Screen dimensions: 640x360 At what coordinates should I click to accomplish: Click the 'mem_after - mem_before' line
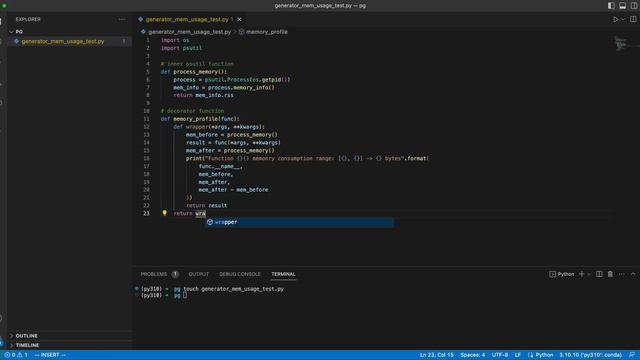pyautogui.click(x=233, y=189)
